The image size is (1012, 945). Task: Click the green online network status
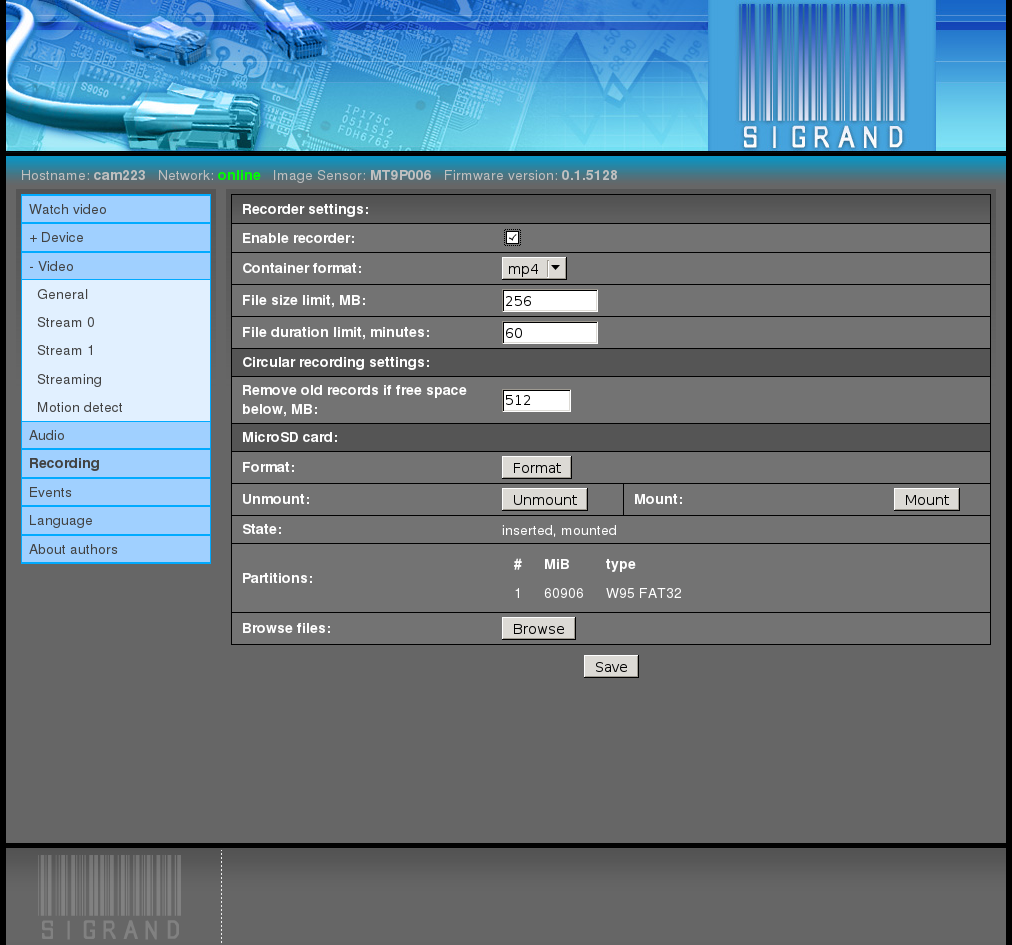tap(239, 176)
